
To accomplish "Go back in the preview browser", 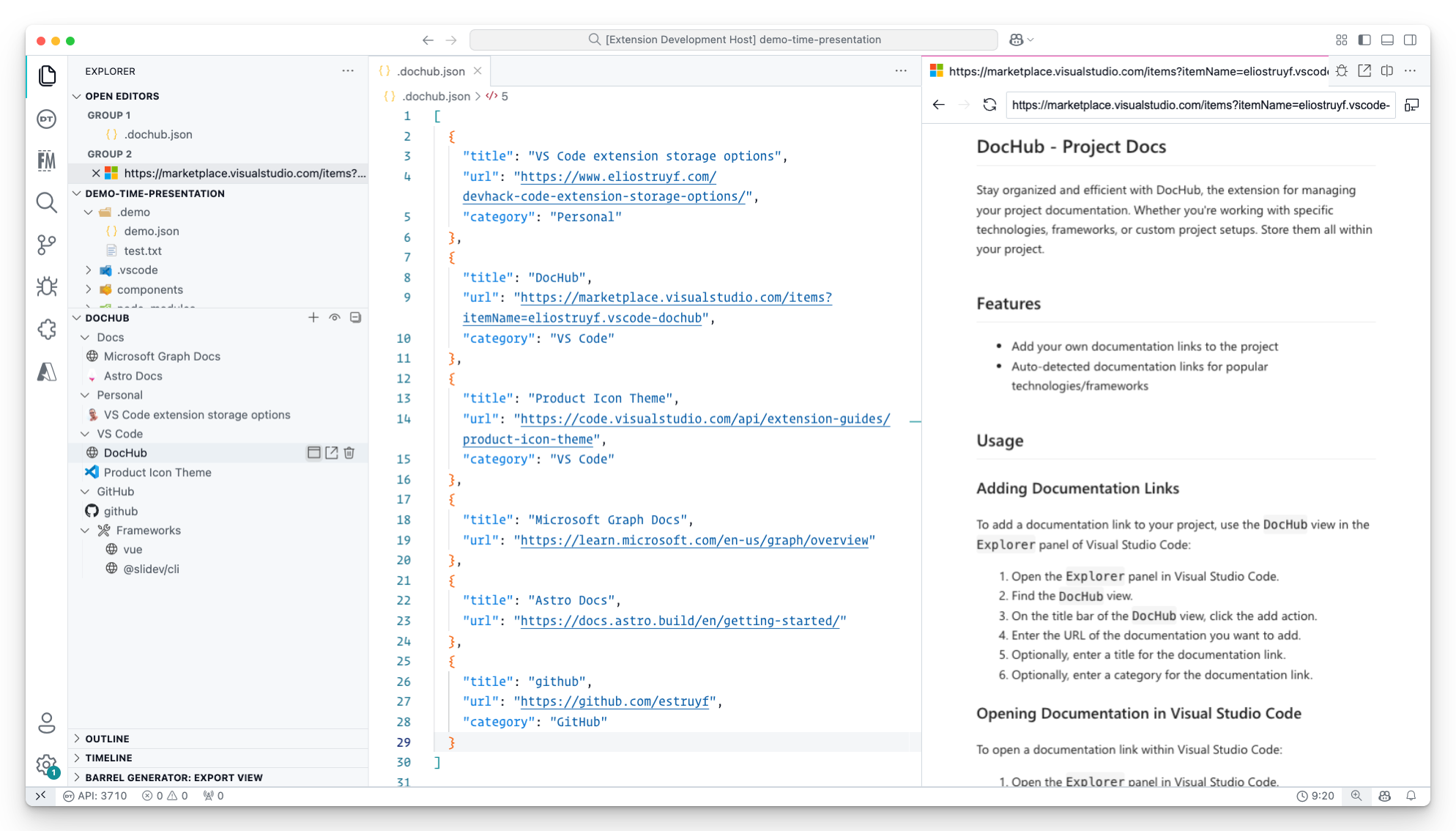I will [939, 105].
